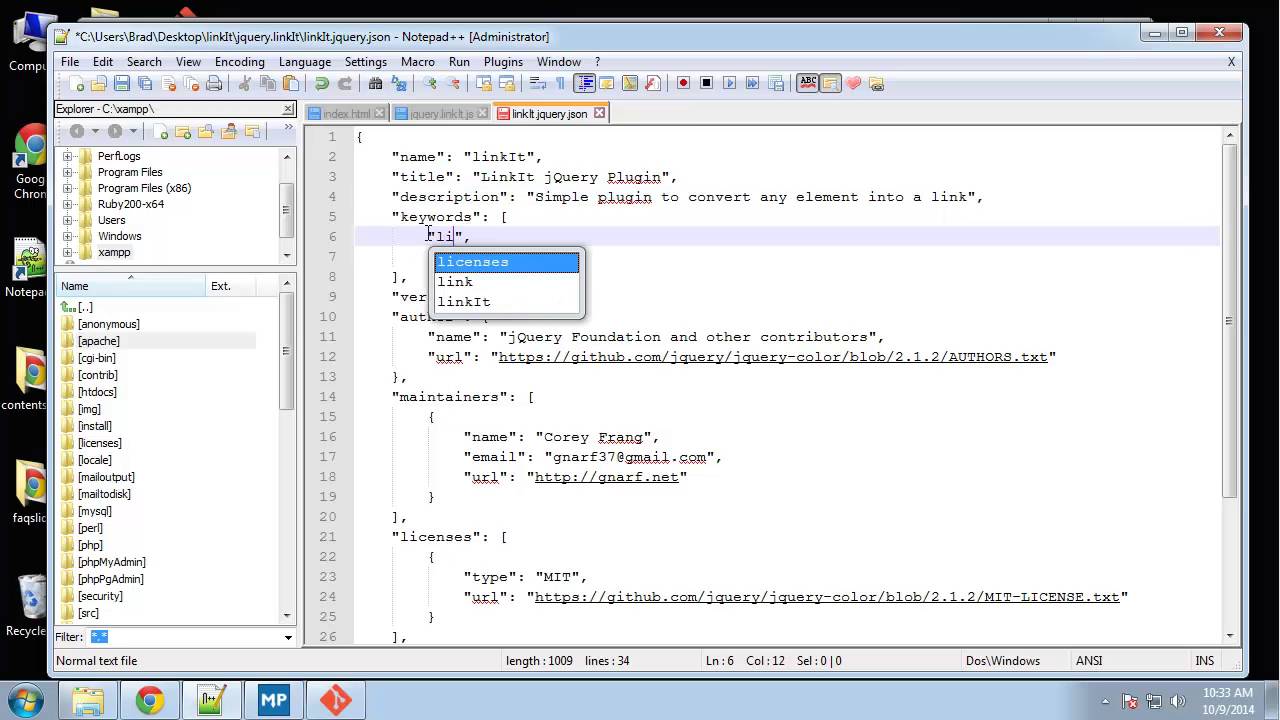Switch to index.html tab
The height and width of the screenshot is (720, 1280).
[x=346, y=114]
